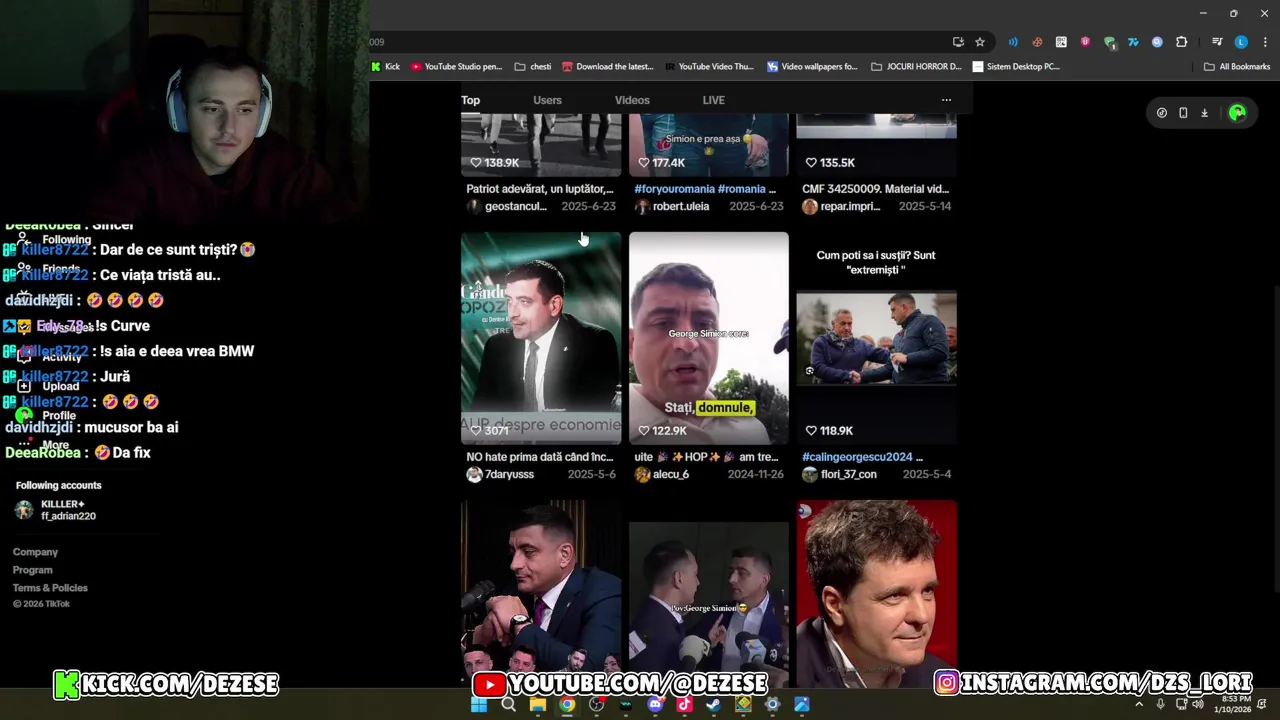This screenshot has height=720, width=1280.
Task: Open the media controls icon in Chrome toolbar
Action: coord(1217,42)
